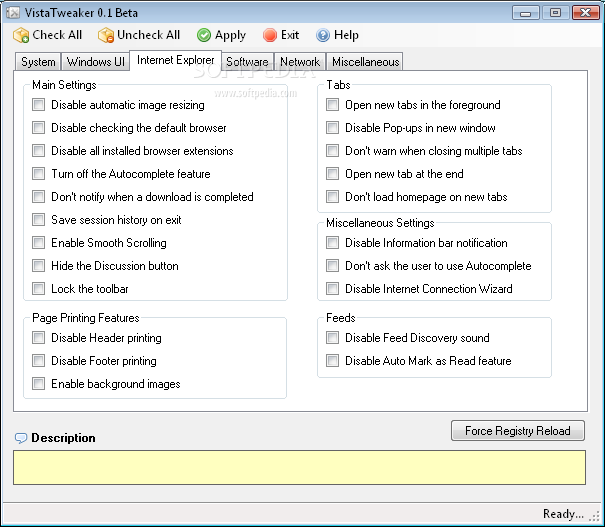Viewport: 605px width, 527px height.
Task: Check Disable Header printing
Action: click(38, 338)
